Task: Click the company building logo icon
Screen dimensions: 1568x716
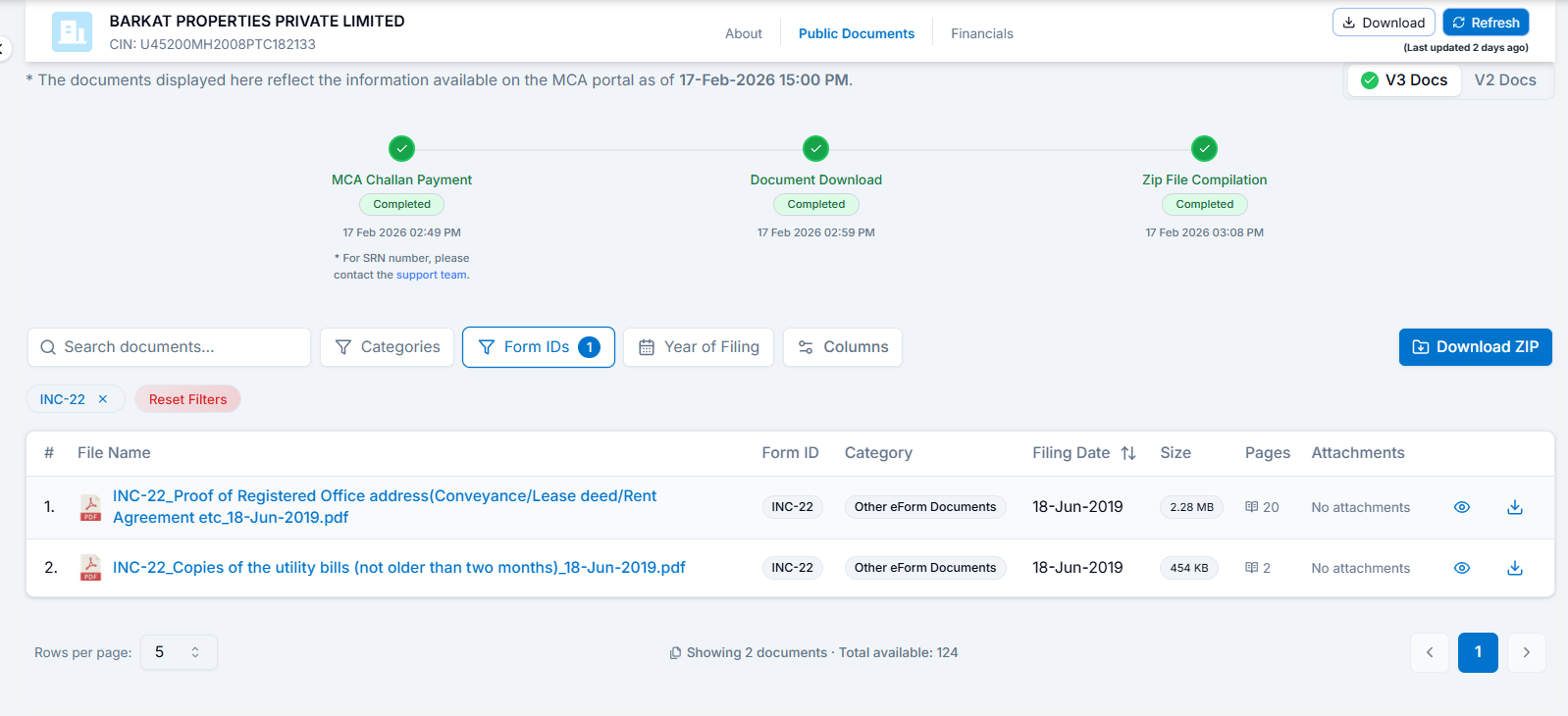Action: click(x=72, y=32)
